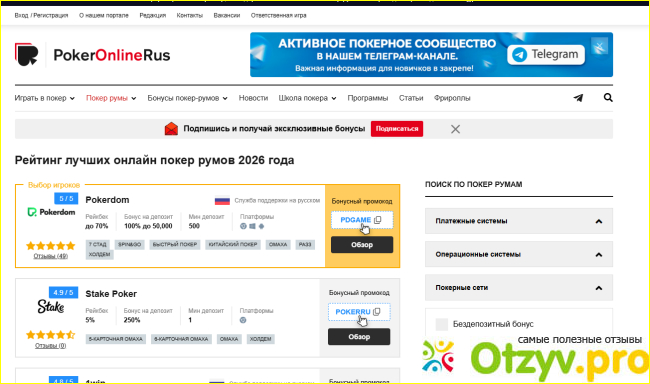
Task: Click Обзор button for Stake Poker
Action: (359, 337)
